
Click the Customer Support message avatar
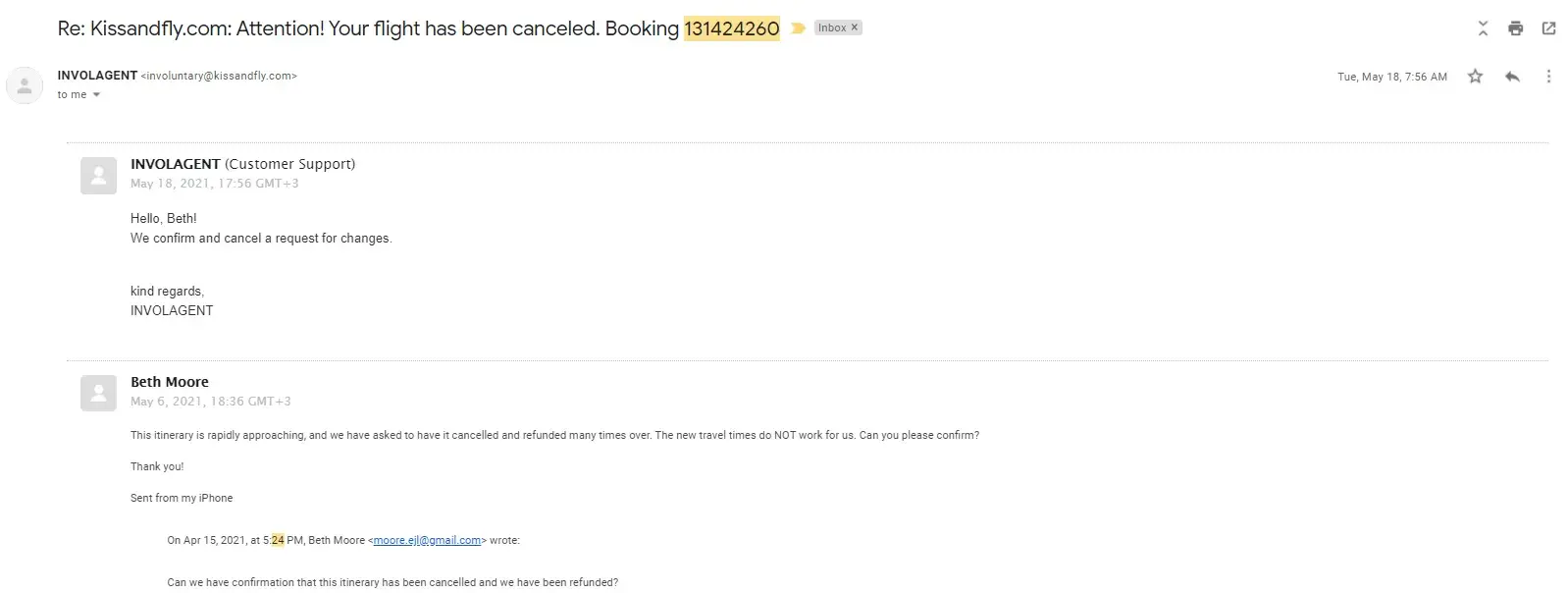[98, 176]
